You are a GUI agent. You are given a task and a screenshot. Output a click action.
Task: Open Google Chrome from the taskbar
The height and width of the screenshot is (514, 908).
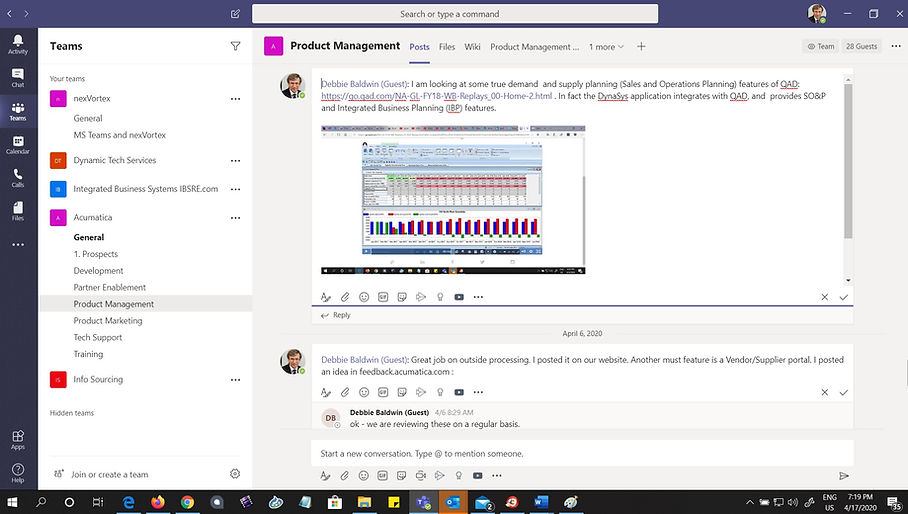tap(187, 502)
